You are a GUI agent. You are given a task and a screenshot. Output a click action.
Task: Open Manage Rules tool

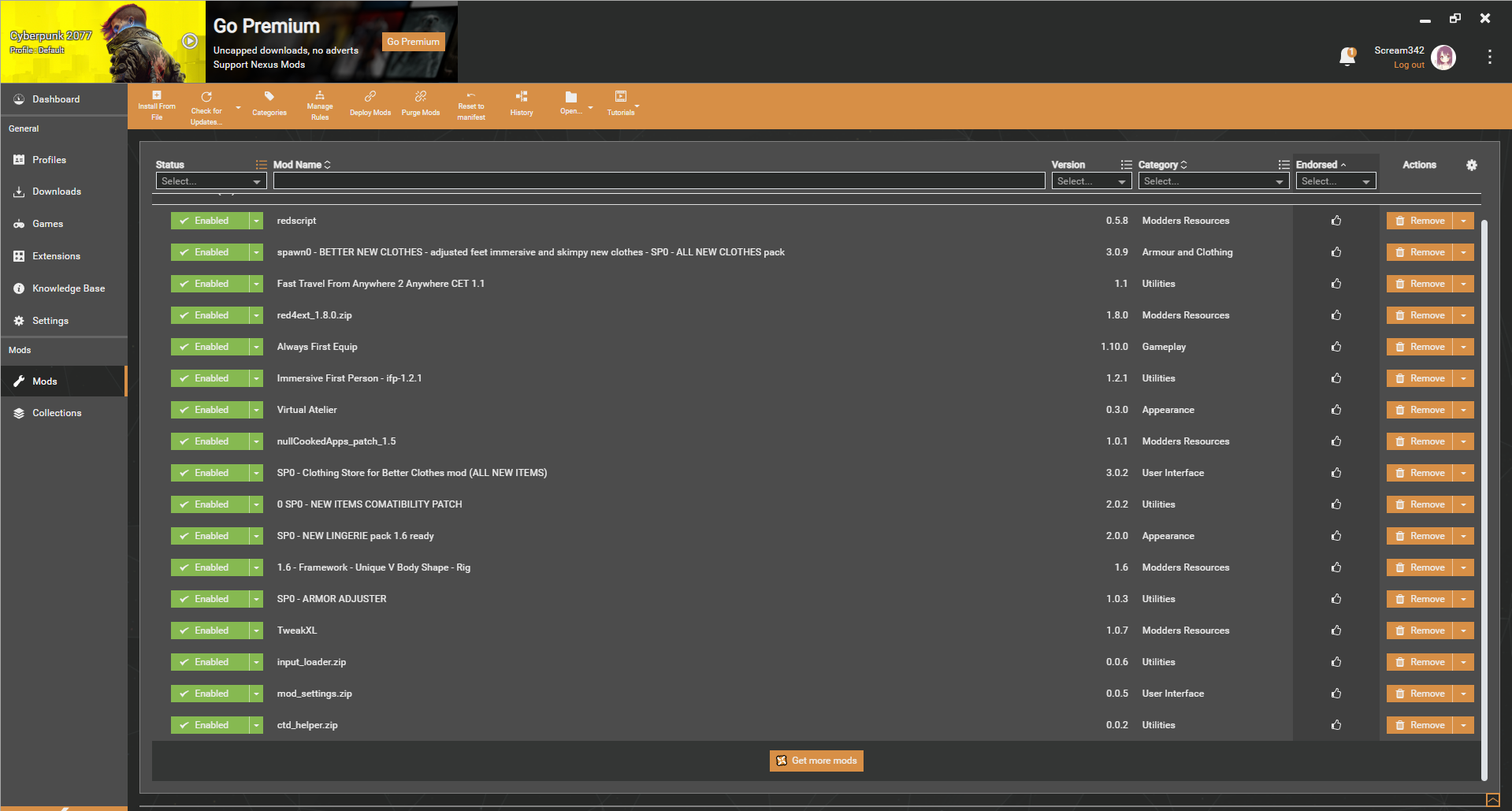tap(320, 106)
